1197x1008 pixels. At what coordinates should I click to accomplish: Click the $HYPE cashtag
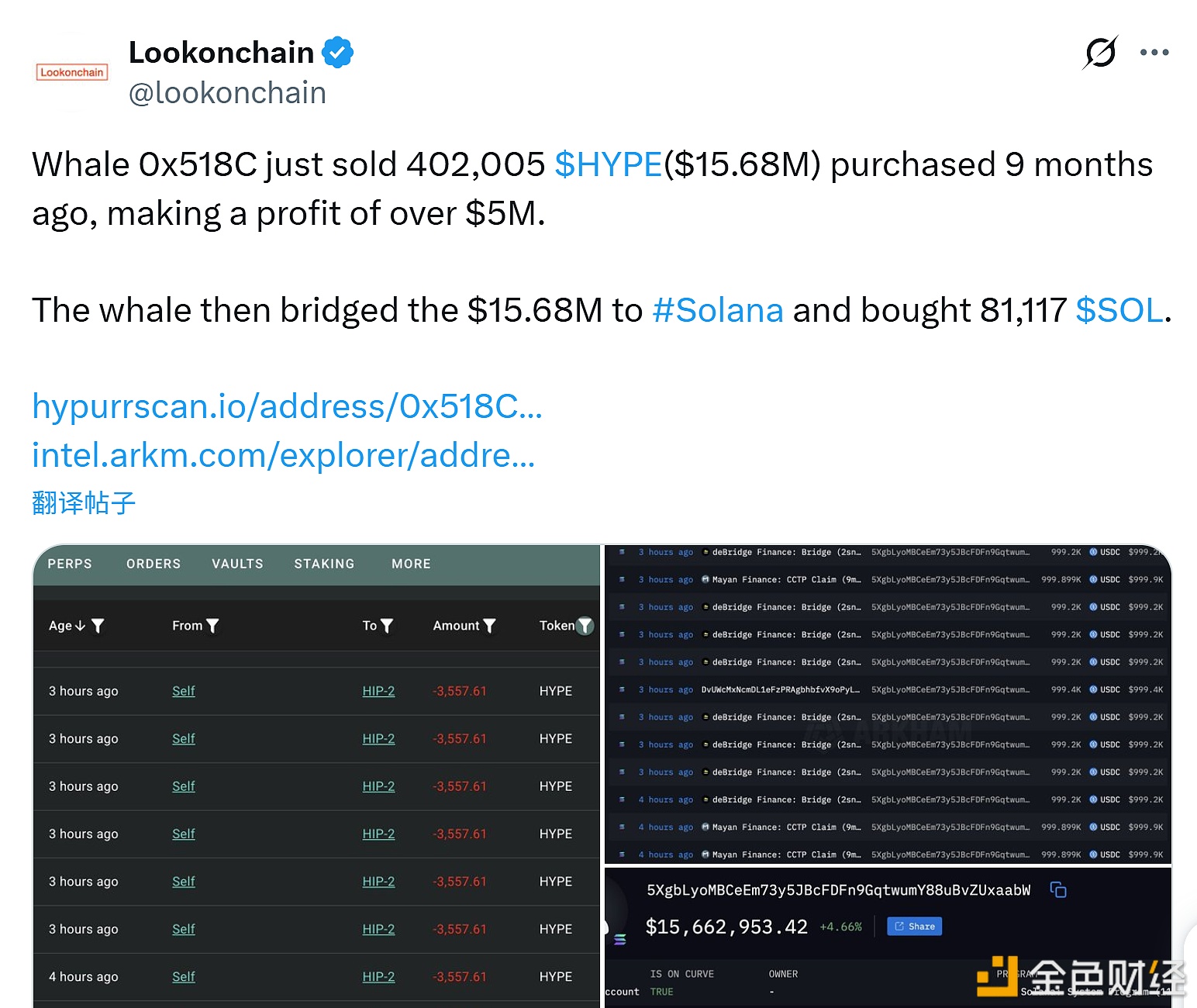tap(609, 164)
